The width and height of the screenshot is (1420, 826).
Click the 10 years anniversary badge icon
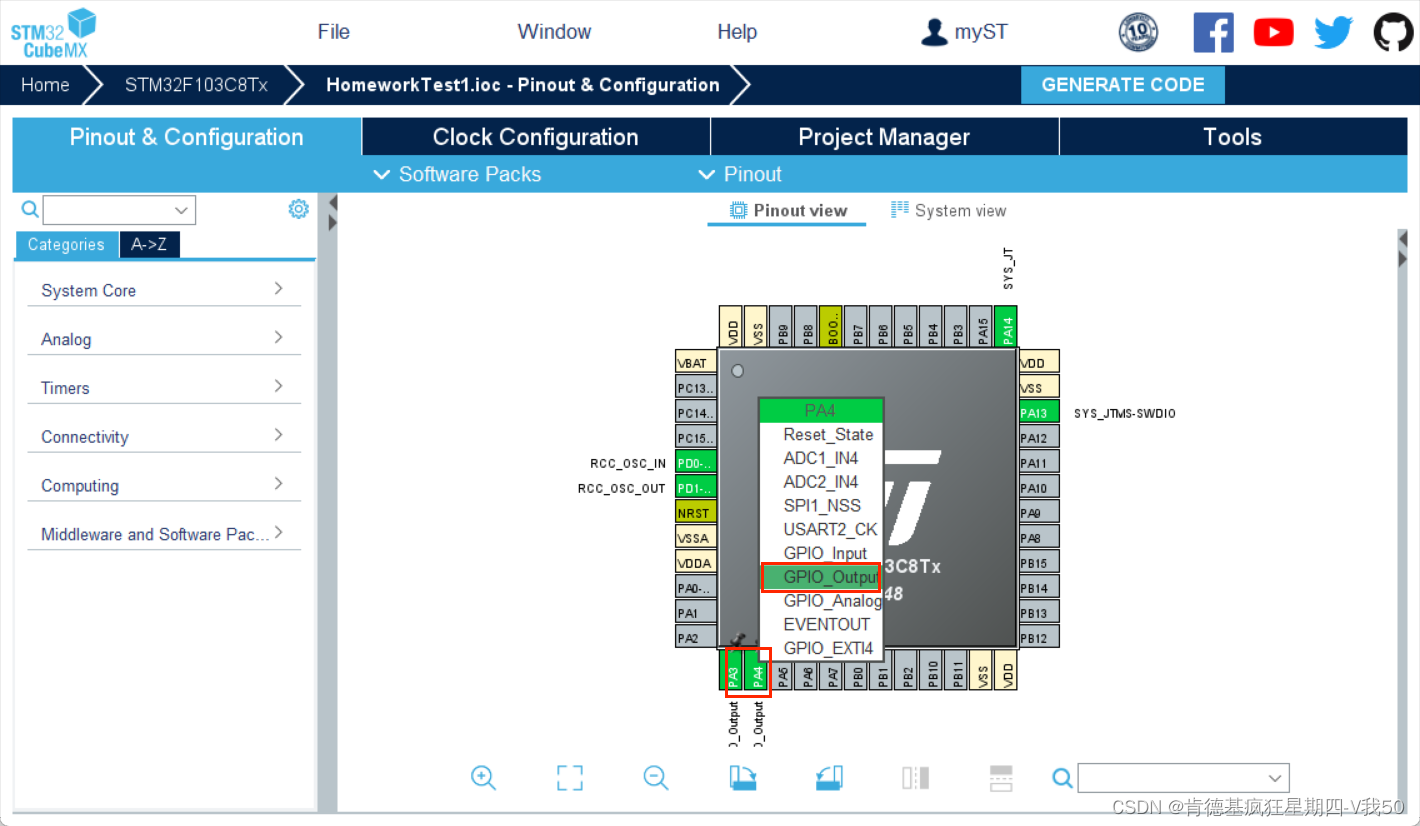(x=1138, y=32)
